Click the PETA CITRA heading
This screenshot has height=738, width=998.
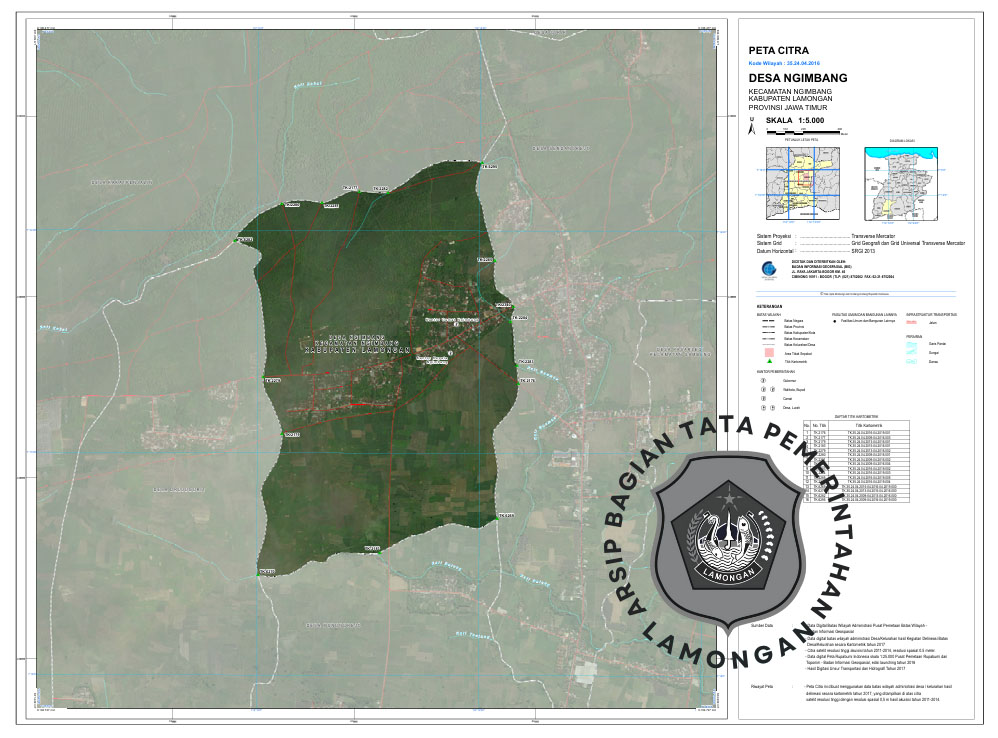point(778,49)
